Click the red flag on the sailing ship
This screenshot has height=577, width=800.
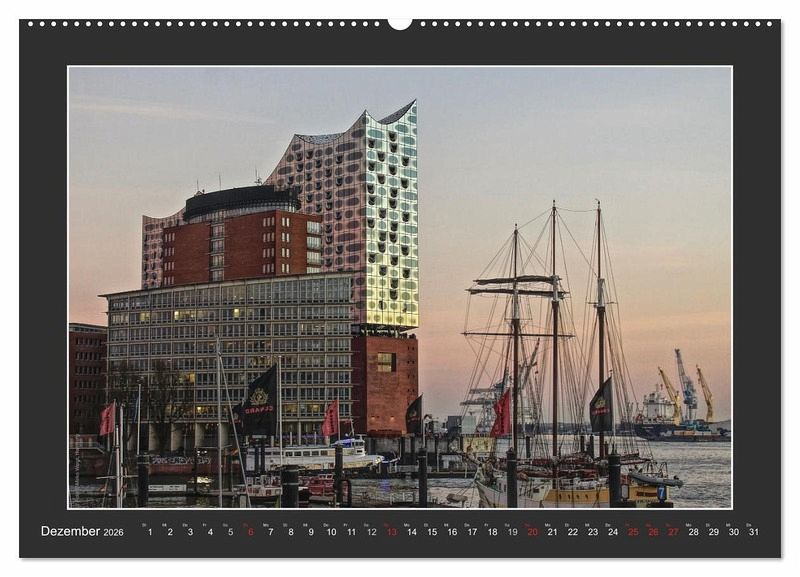501,415
